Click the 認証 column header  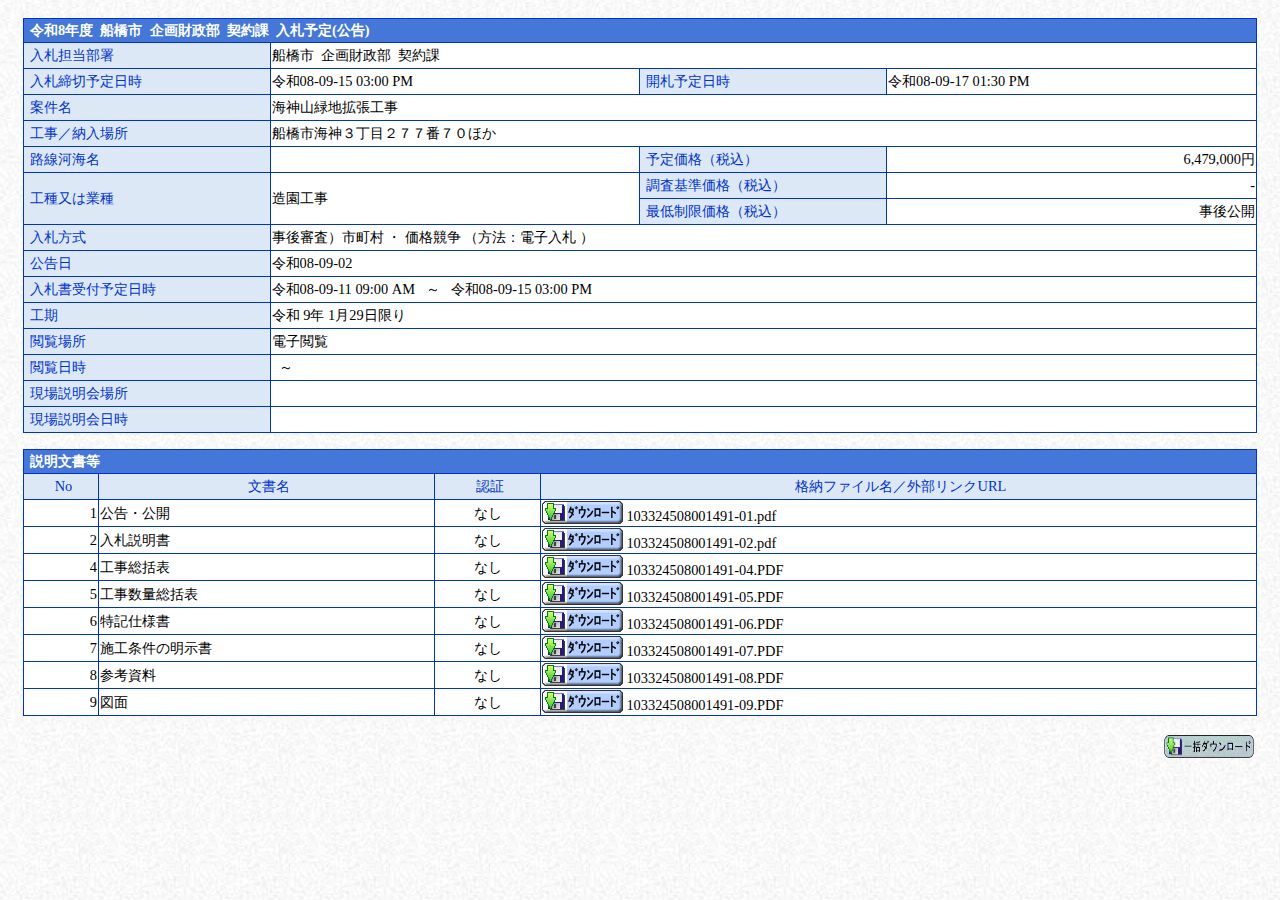488,487
